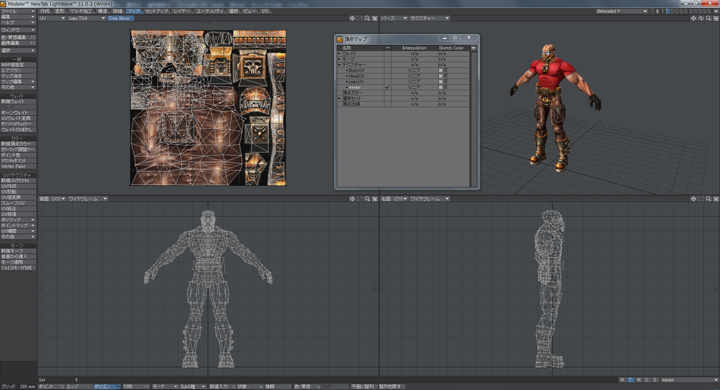The width and height of the screenshot is (720, 390).
Task: Click the vertex map window's vertical scrollbar
Action: (474, 119)
